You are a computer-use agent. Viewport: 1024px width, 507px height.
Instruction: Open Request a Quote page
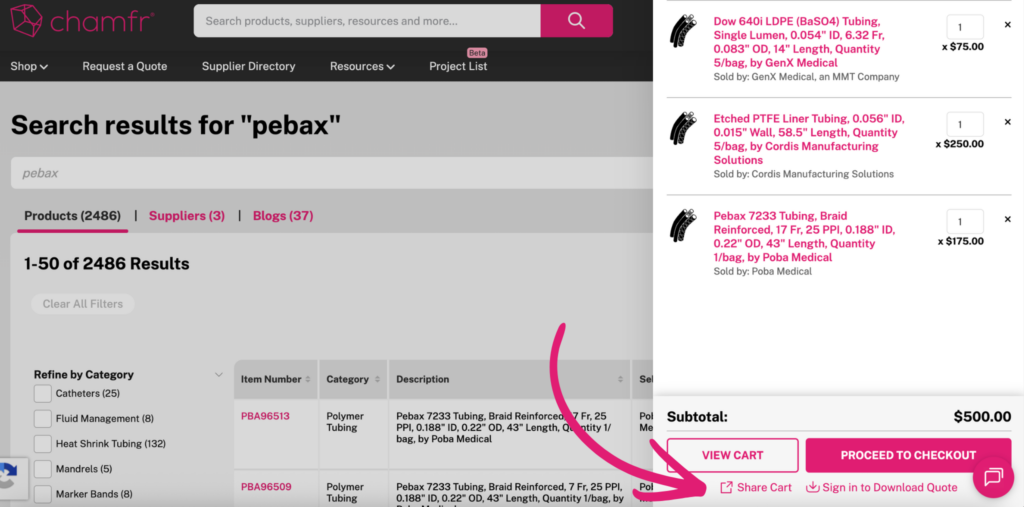click(125, 67)
